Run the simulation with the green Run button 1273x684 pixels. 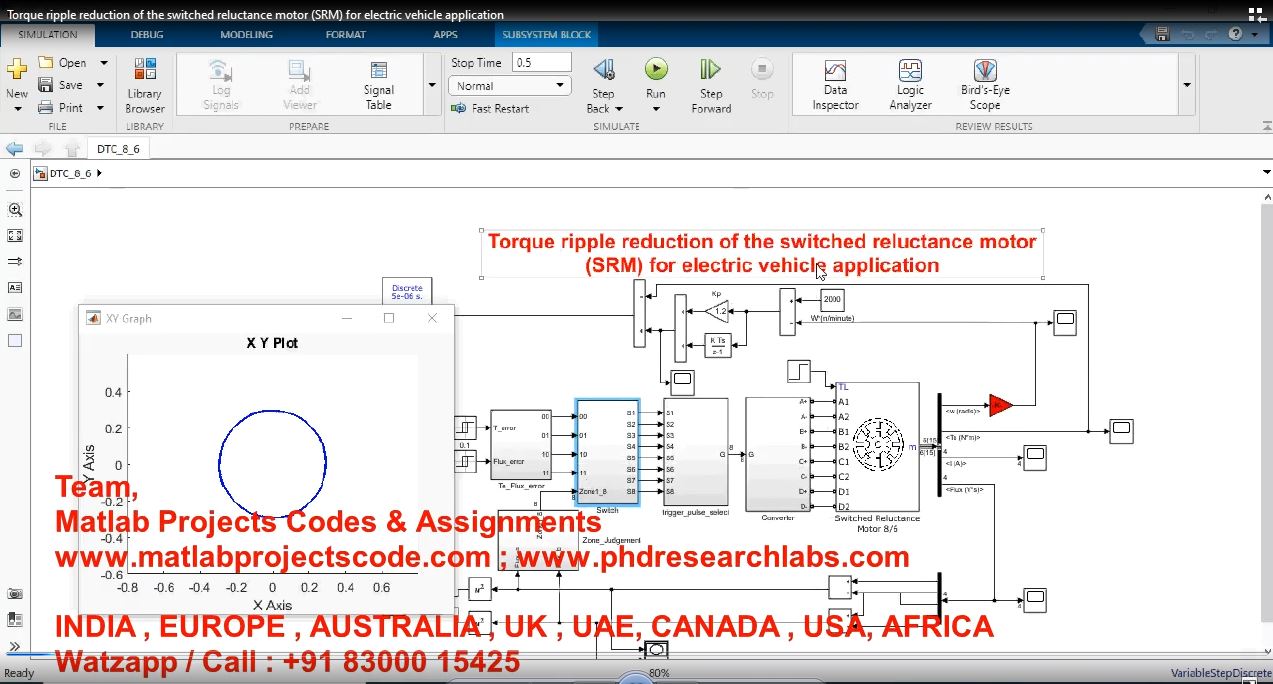(656, 69)
